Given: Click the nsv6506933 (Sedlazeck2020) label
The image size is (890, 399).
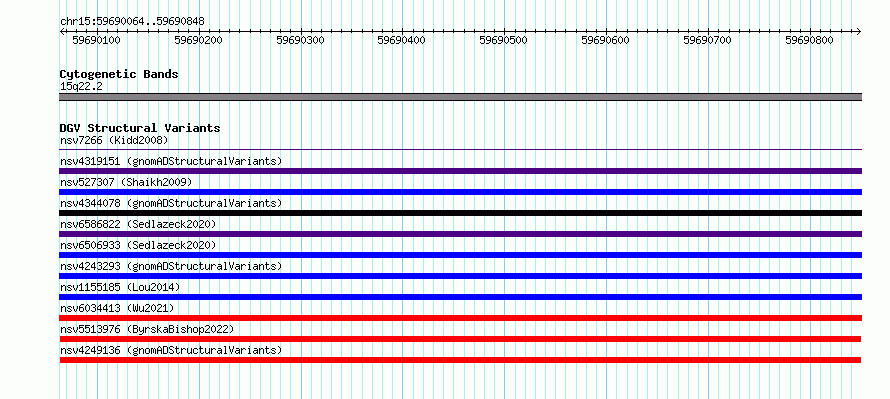Looking at the screenshot, I should 138,245.
